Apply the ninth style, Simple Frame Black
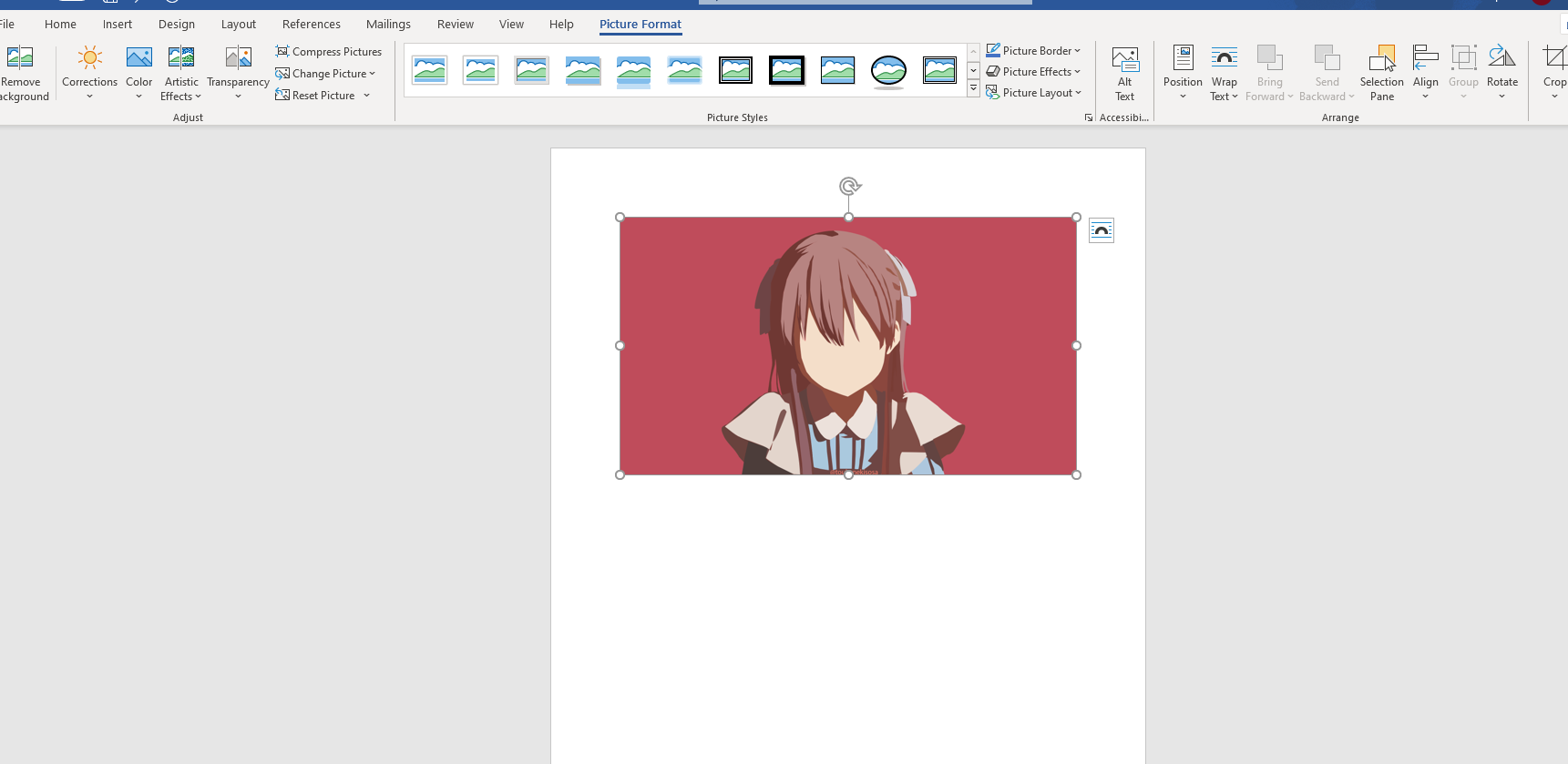The height and width of the screenshot is (764, 1568). click(x=837, y=70)
